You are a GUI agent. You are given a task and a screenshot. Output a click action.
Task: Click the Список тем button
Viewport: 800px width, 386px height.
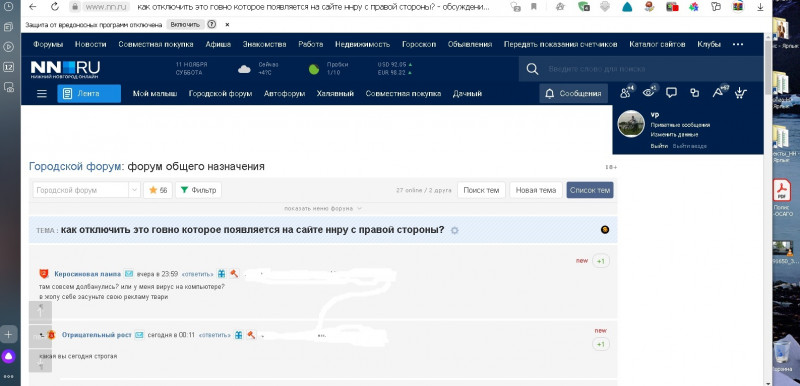(x=590, y=190)
